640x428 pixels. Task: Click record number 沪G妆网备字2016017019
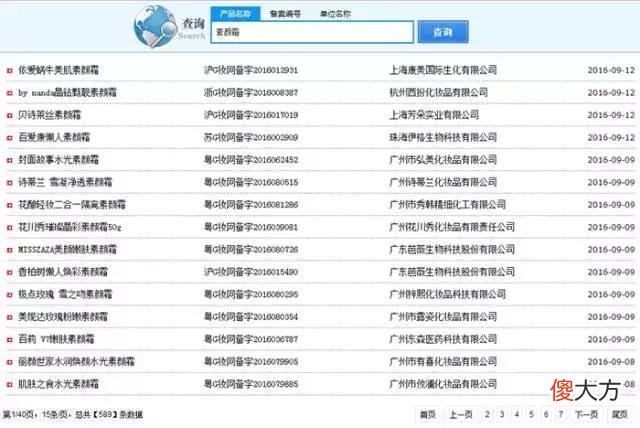click(251, 115)
